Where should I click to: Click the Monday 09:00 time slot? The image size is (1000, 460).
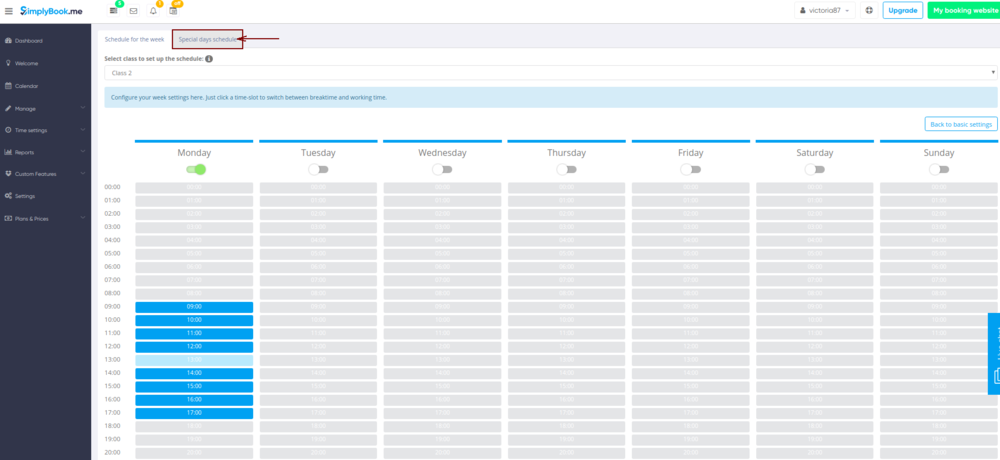(194, 307)
